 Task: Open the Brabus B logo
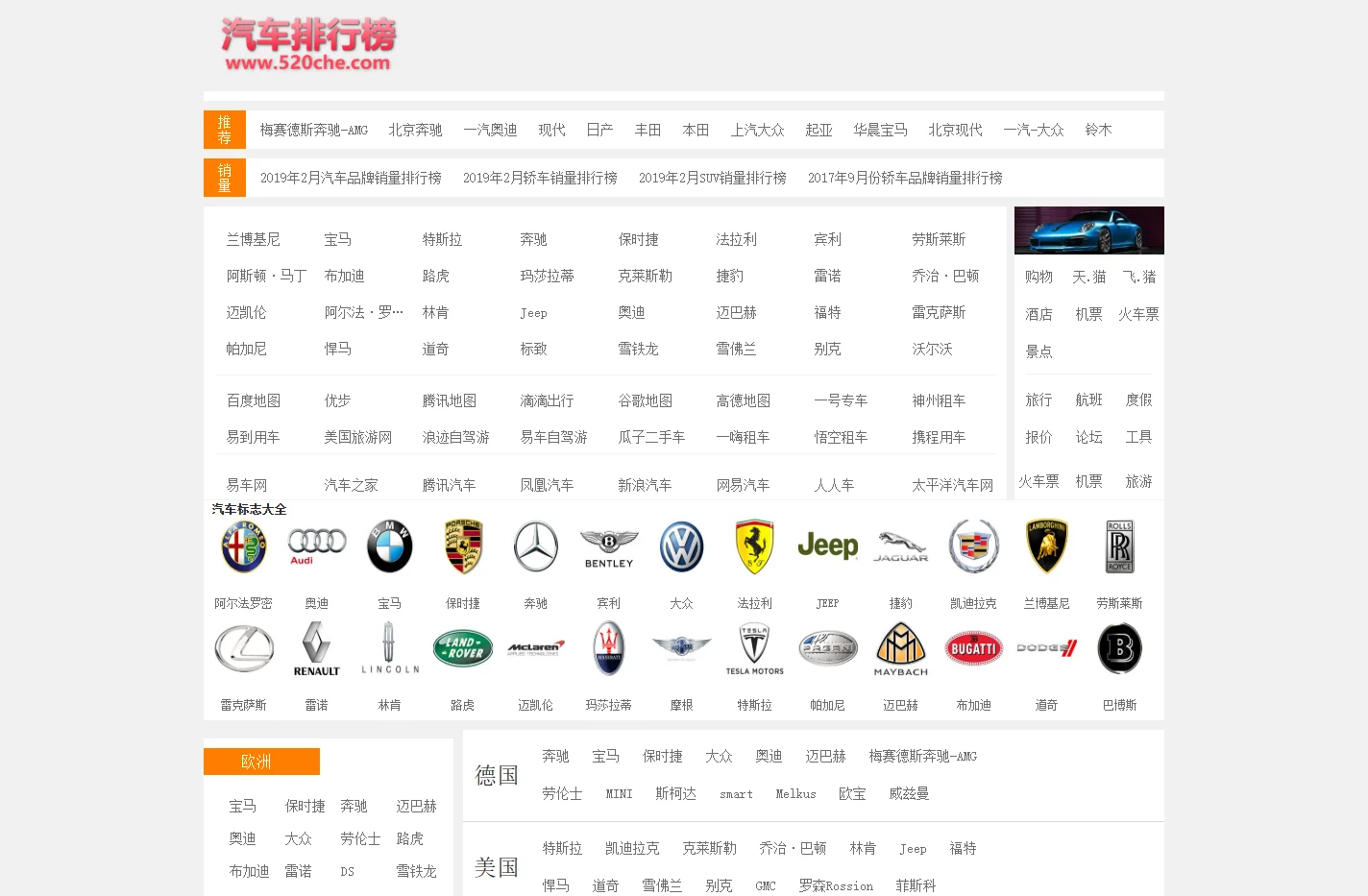coord(1120,648)
